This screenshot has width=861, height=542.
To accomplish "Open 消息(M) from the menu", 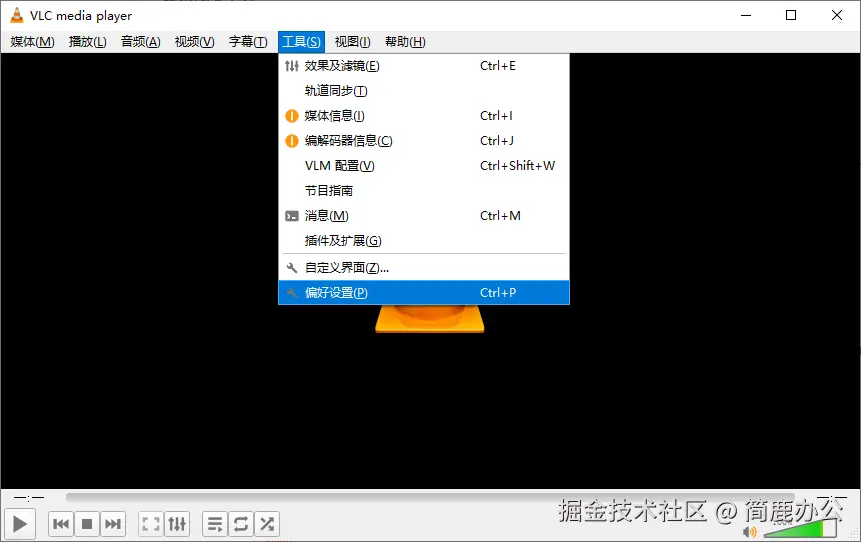I will (x=424, y=216).
